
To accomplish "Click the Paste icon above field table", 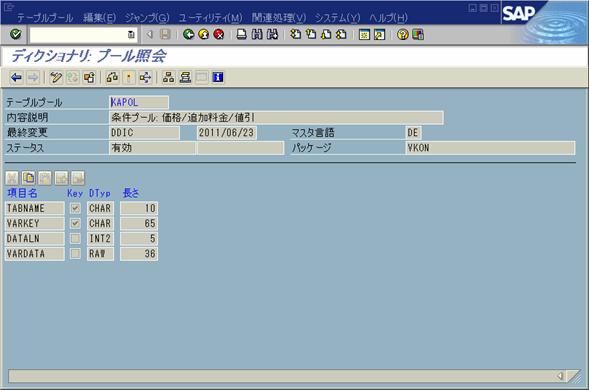I will [x=45, y=178].
